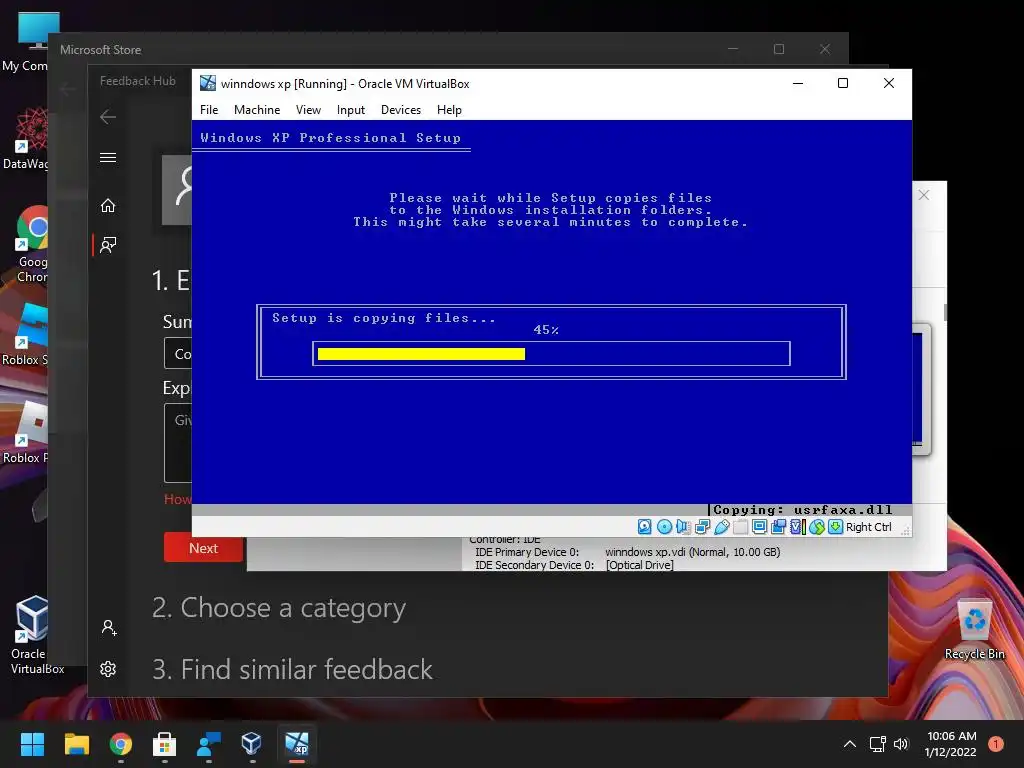1024x768 pixels.
Task: Show hidden tray icons chevron
Action: pyautogui.click(x=850, y=744)
